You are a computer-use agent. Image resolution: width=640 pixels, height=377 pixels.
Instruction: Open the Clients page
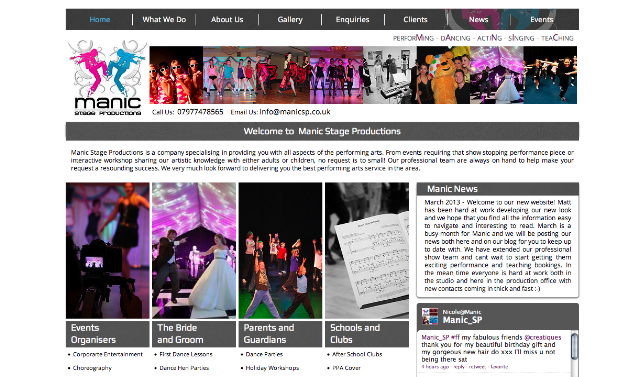pos(415,19)
